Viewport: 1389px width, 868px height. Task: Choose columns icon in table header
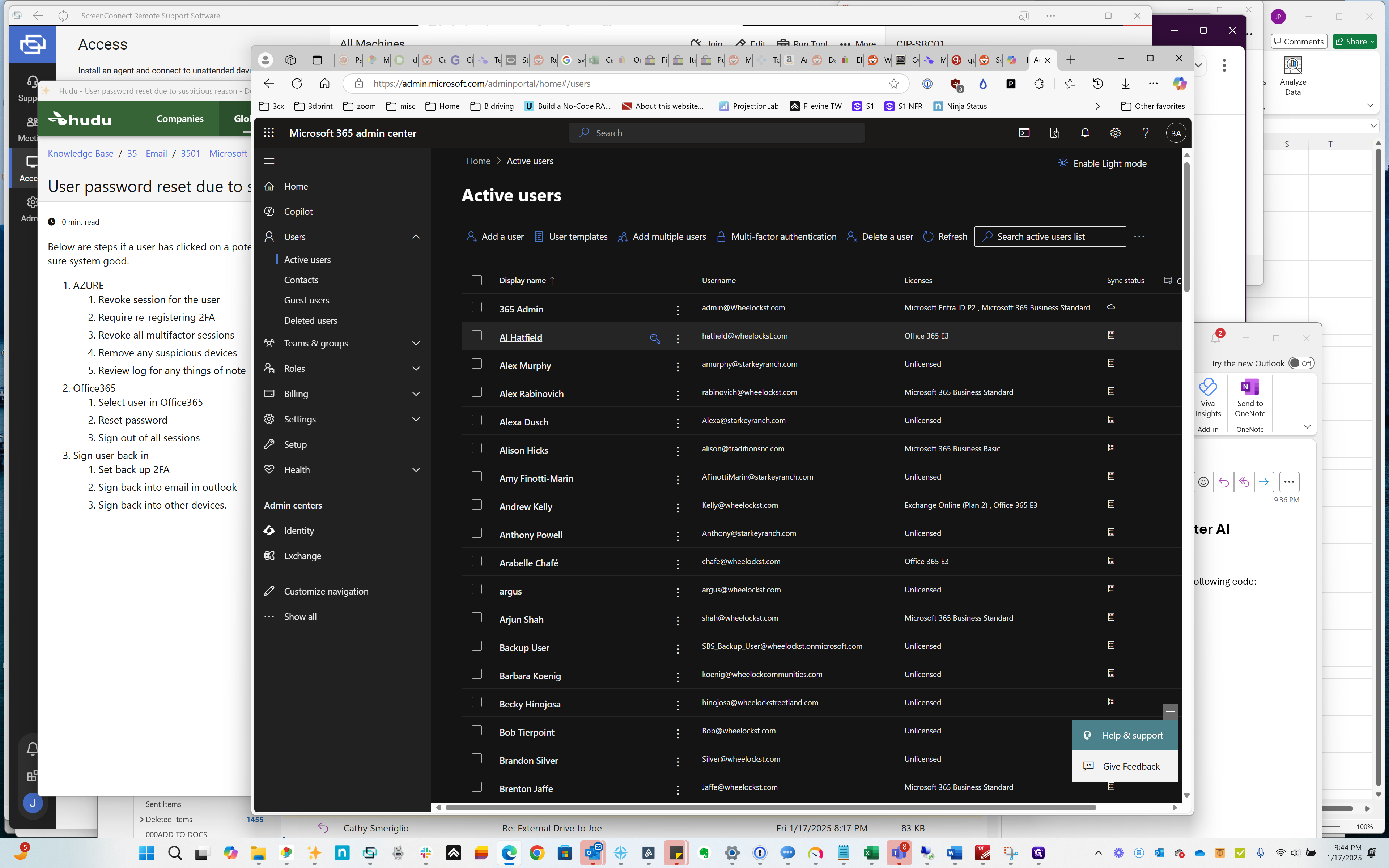click(1168, 280)
